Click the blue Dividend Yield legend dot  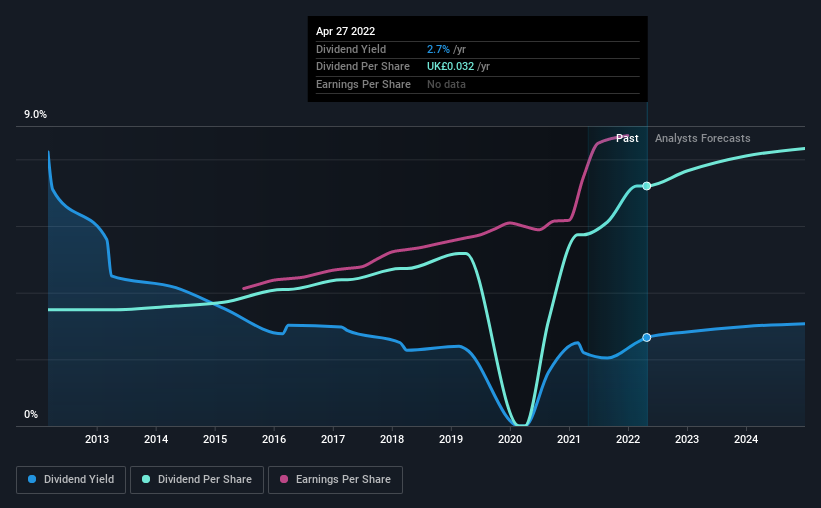pyautogui.click(x=32, y=479)
